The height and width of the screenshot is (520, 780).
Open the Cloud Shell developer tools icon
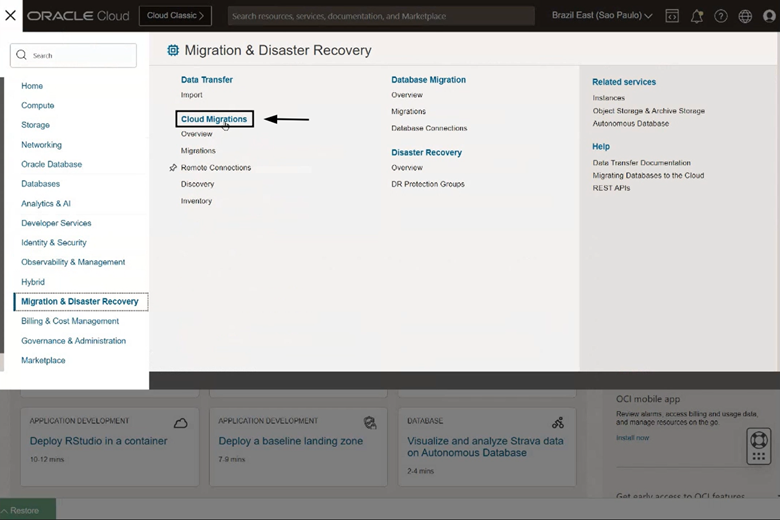click(x=672, y=16)
